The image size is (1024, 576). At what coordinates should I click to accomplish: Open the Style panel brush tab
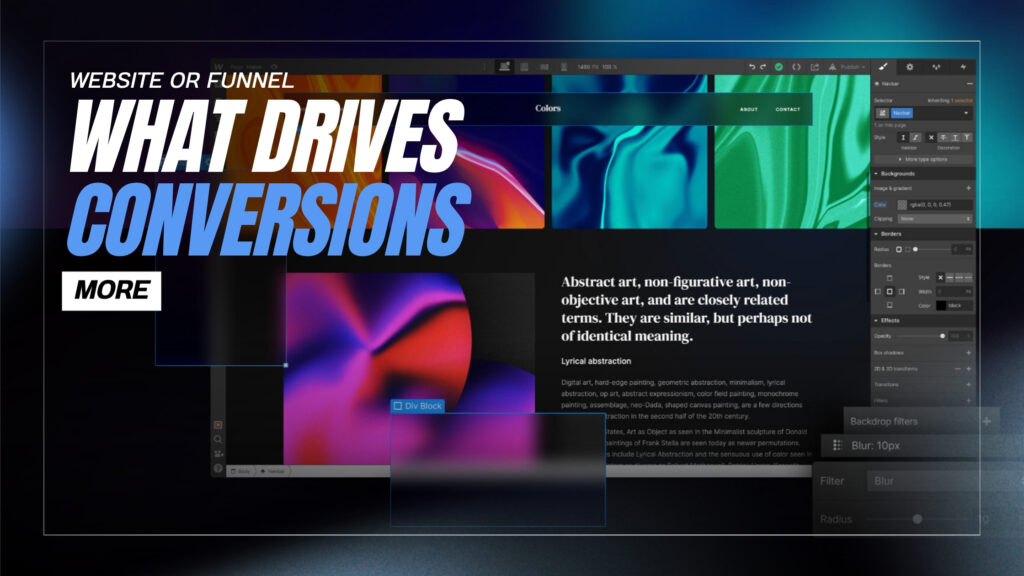[x=882, y=67]
